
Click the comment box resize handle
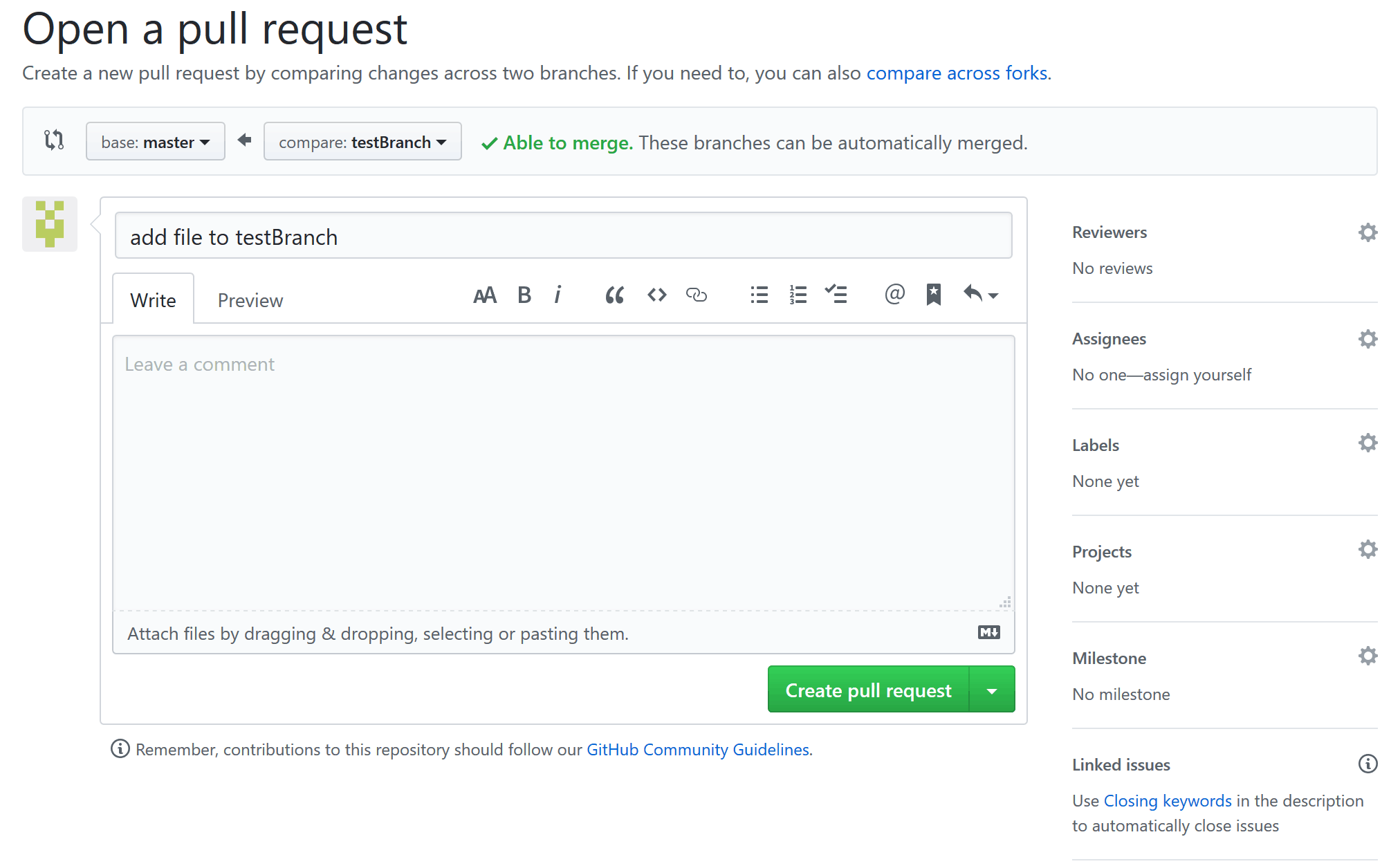coord(1006,602)
